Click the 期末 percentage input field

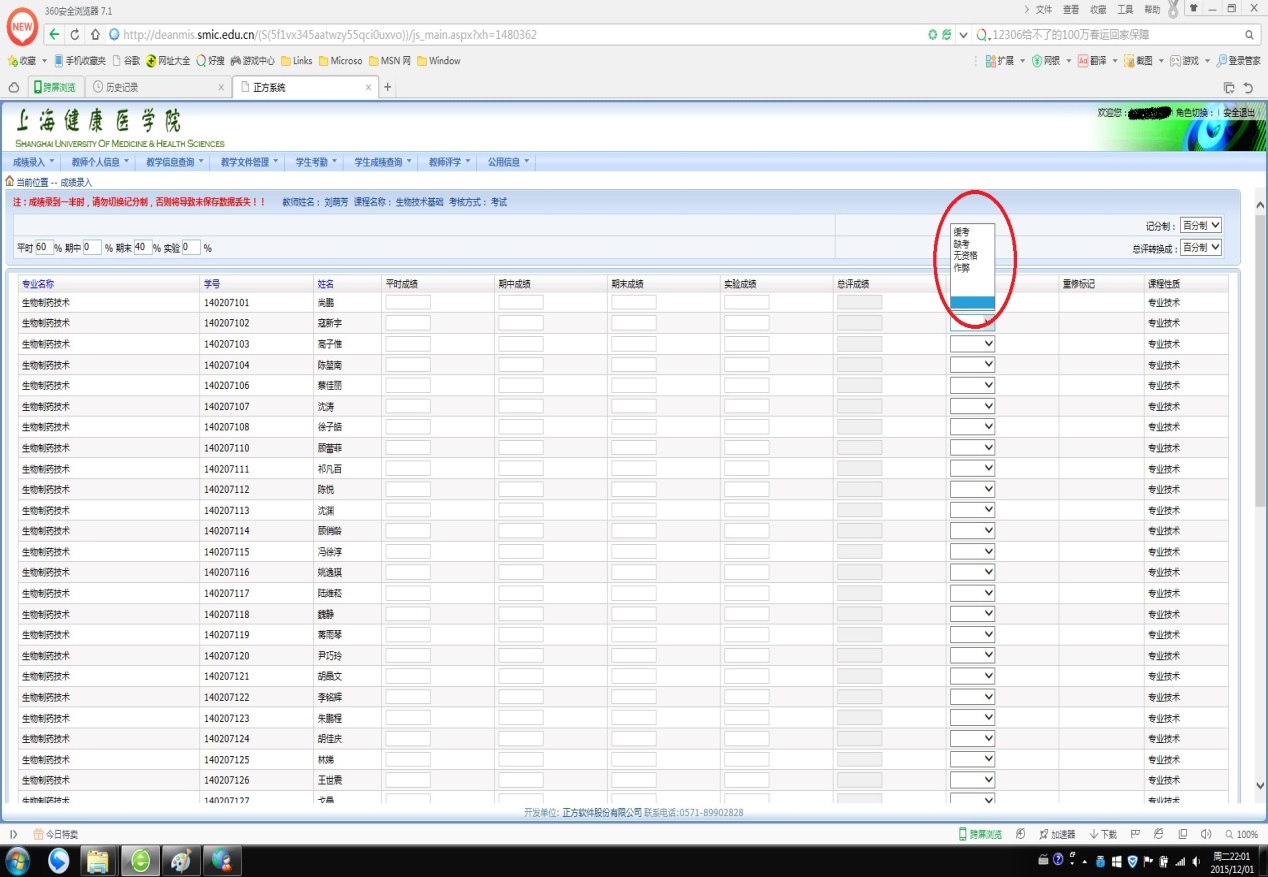pyautogui.click(x=143, y=247)
